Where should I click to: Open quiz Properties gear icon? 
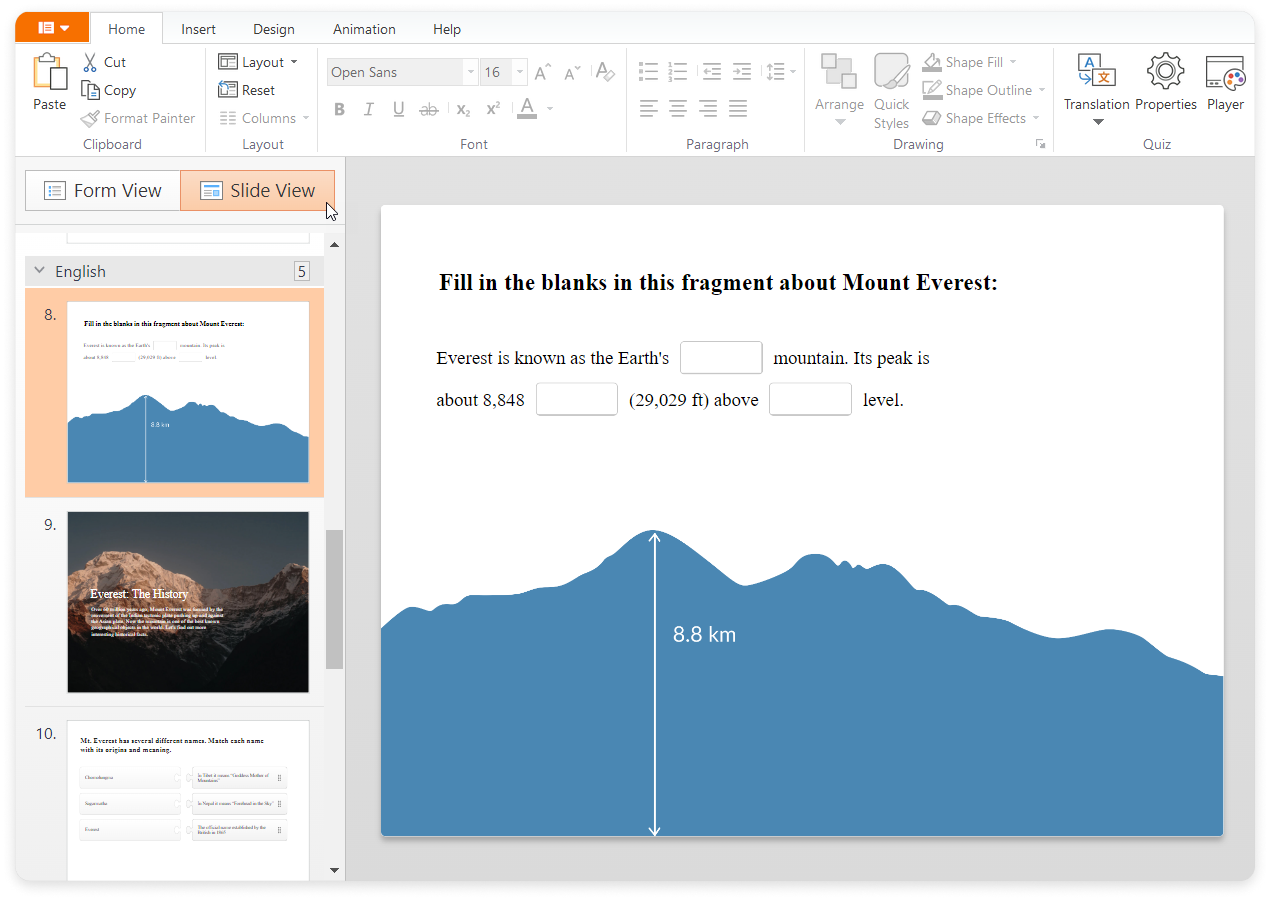[1165, 72]
